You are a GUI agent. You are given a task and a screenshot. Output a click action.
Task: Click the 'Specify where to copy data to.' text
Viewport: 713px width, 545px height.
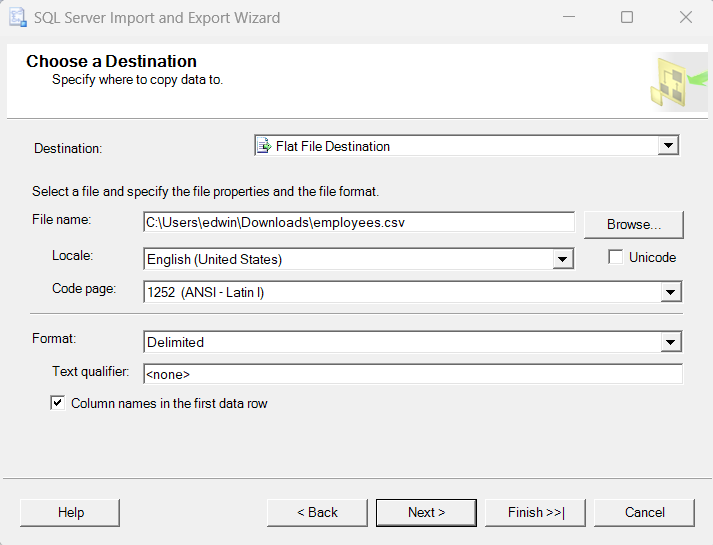click(137, 80)
